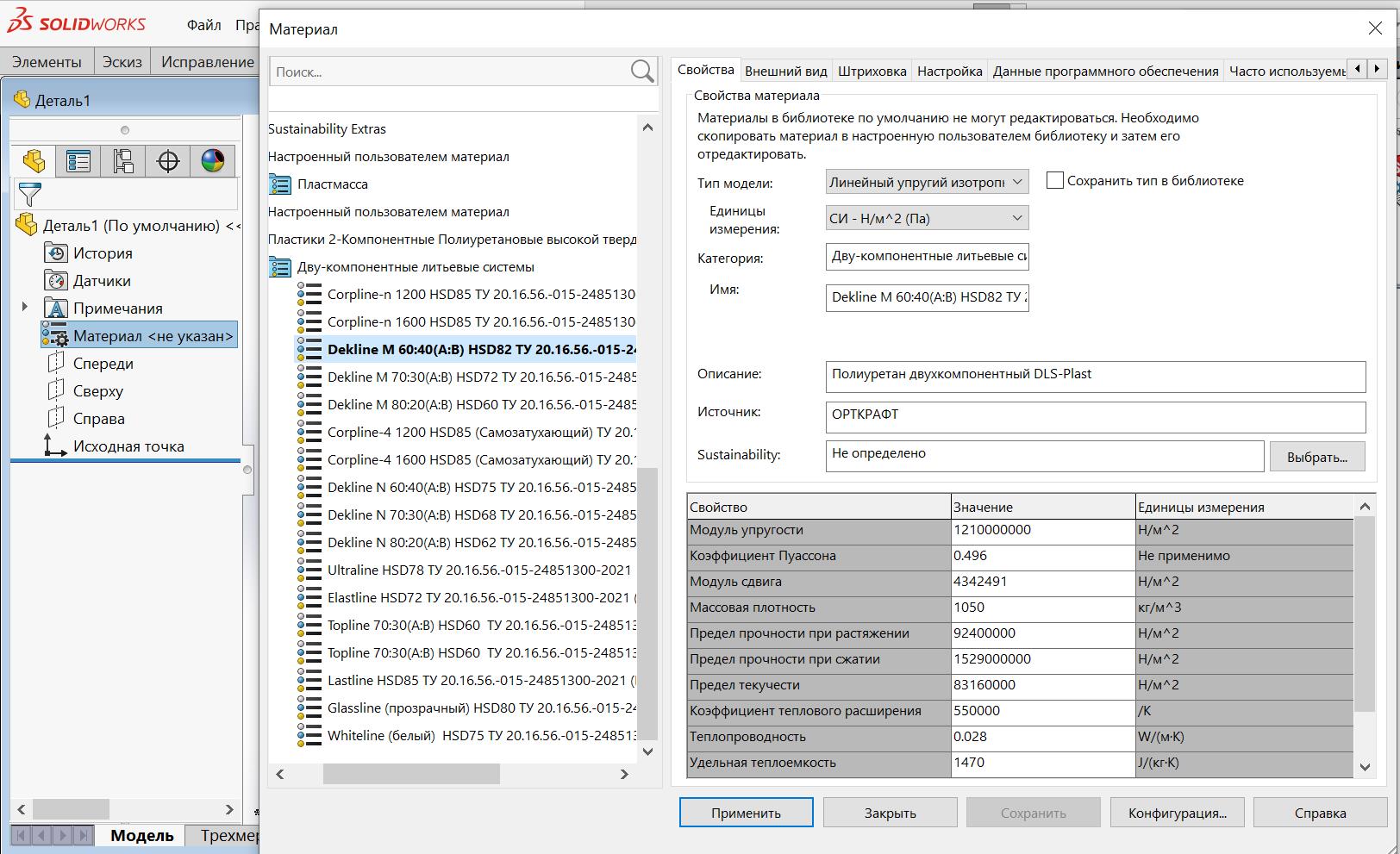
Task: Switch to the Внешний вид tab
Action: point(785,72)
